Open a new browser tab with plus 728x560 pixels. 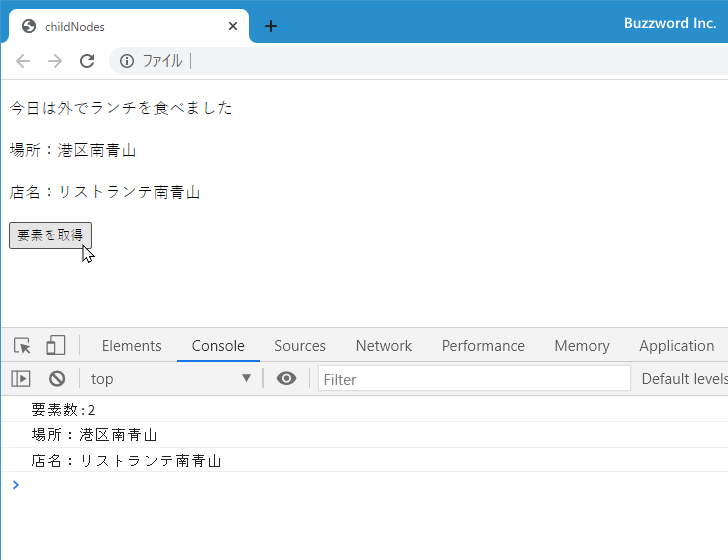[x=270, y=26]
